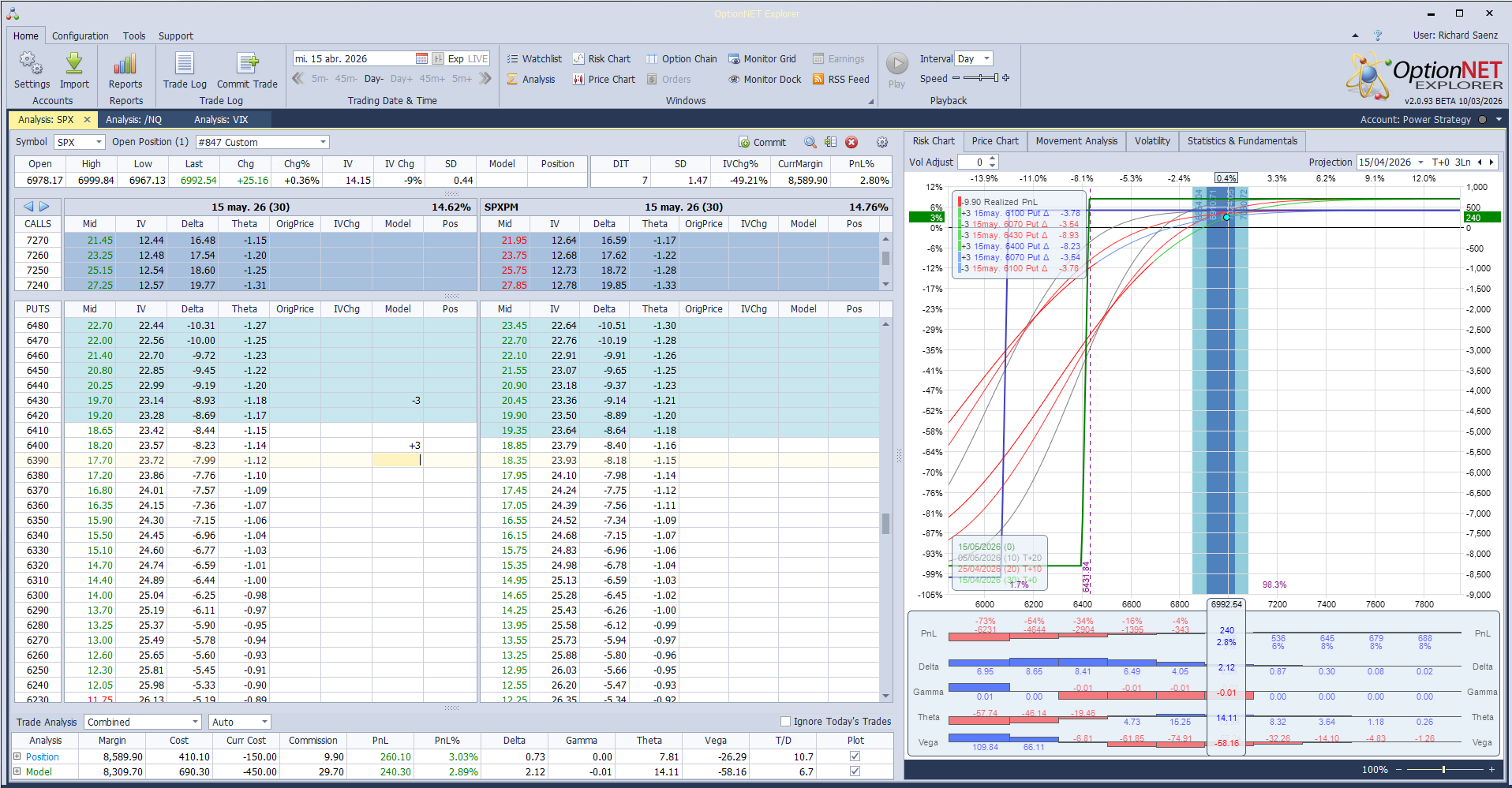Select the Movement Analysis tab button
The height and width of the screenshot is (788, 1512).
(x=1076, y=141)
